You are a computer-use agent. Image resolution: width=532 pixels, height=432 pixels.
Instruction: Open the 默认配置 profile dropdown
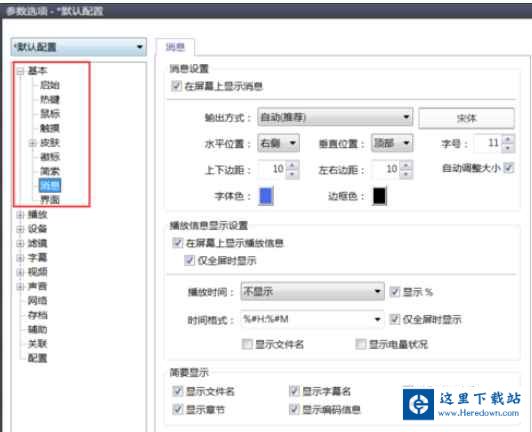tap(79, 47)
